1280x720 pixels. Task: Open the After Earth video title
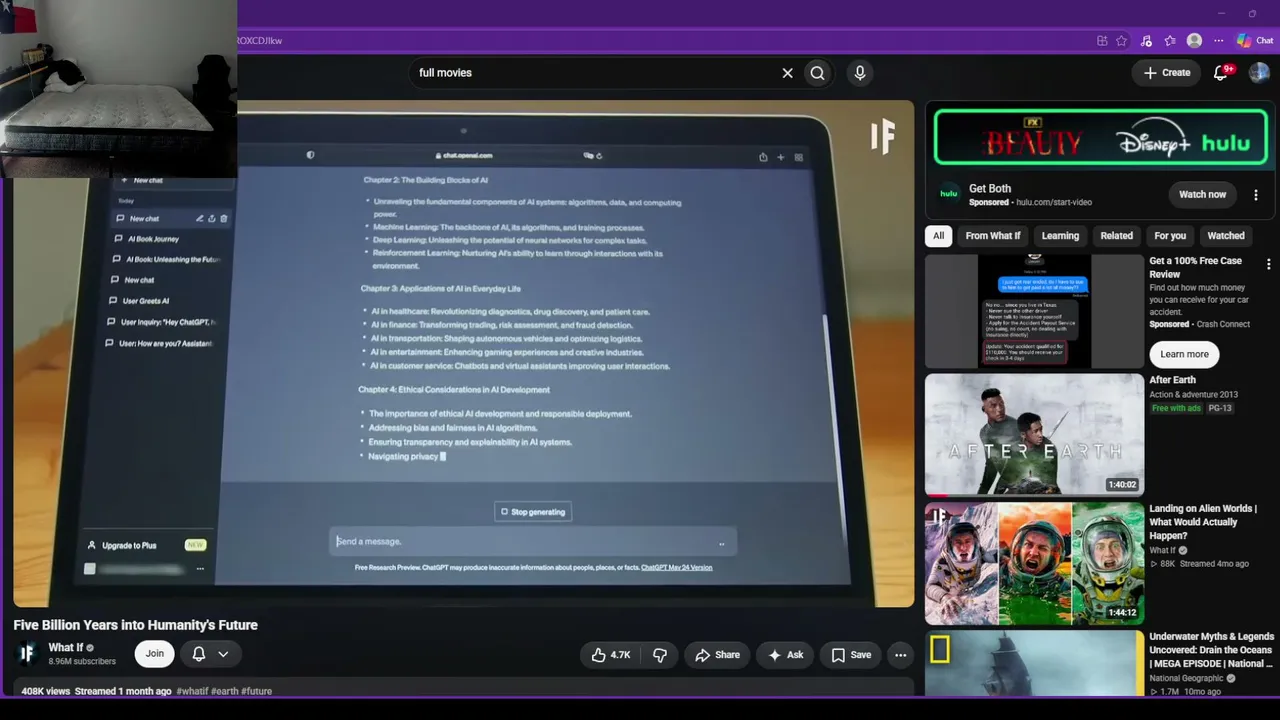pyautogui.click(x=1172, y=380)
